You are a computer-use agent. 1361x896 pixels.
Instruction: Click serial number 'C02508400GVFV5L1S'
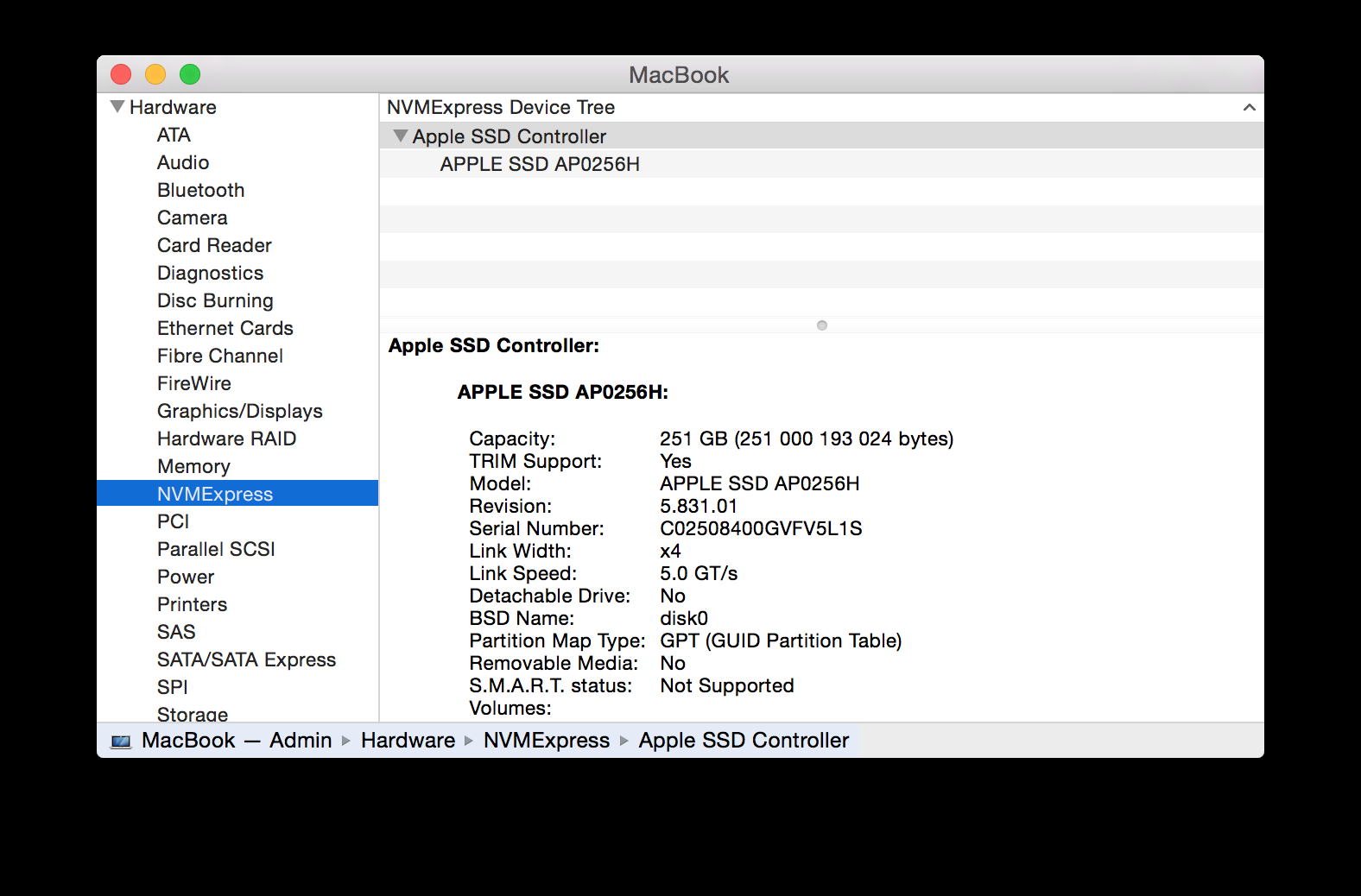point(761,528)
